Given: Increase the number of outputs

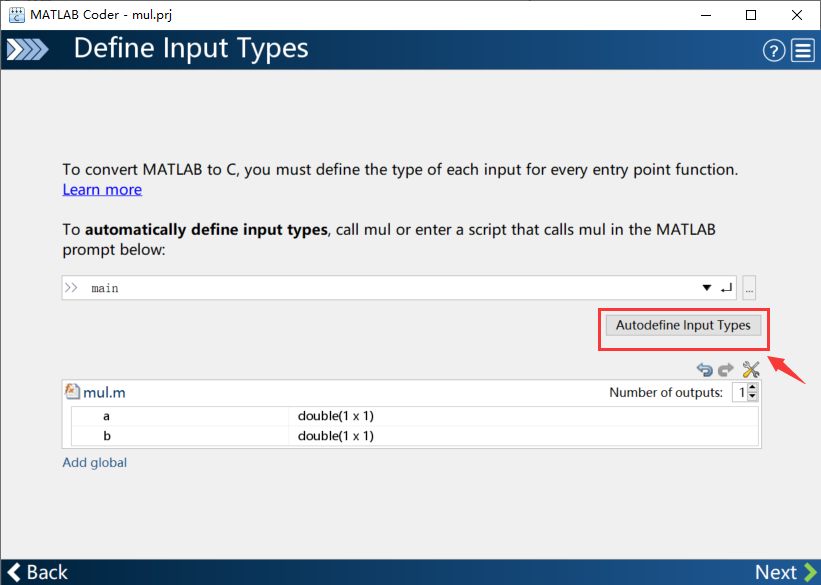Looking at the screenshot, I should [x=752, y=388].
